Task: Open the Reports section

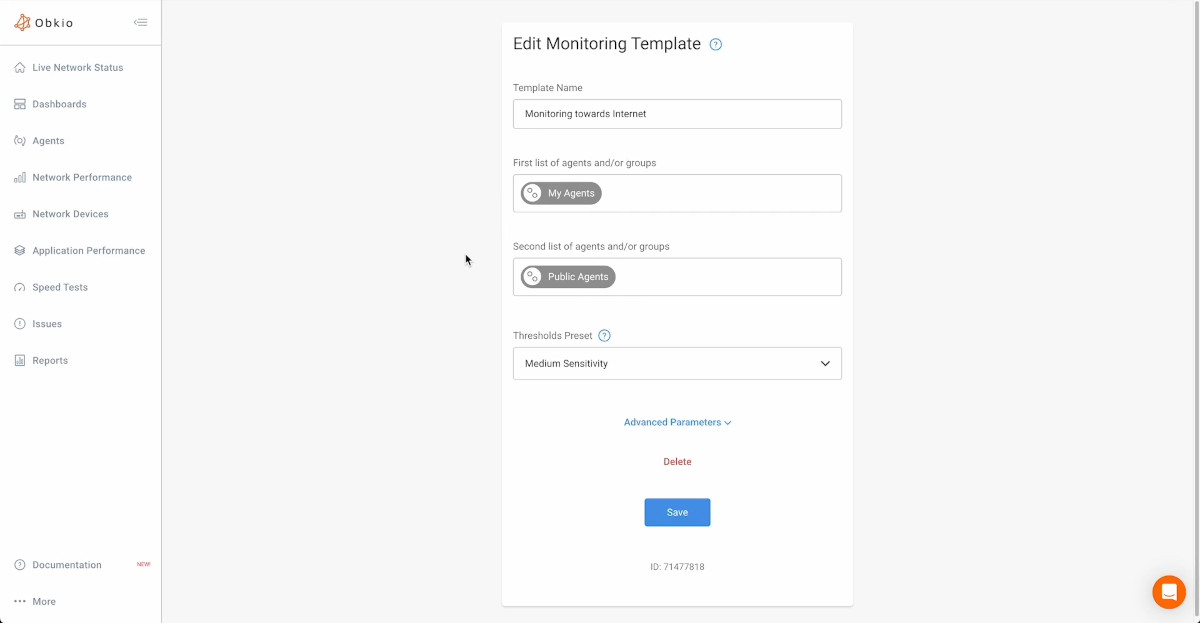Action: pyautogui.click(x=48, y=360)
